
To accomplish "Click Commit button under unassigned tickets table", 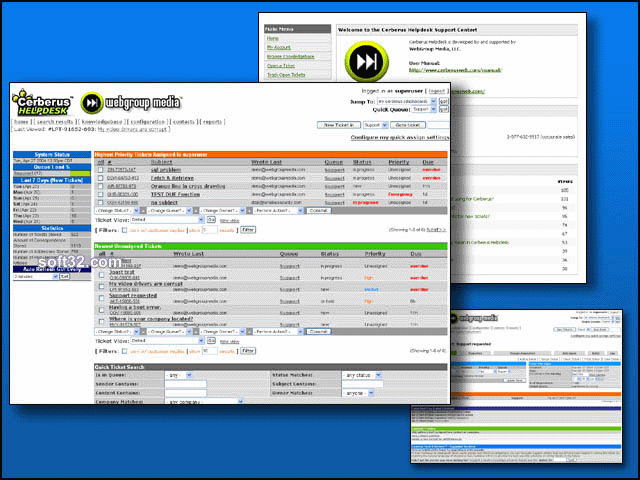I will [x=318, y=331].
